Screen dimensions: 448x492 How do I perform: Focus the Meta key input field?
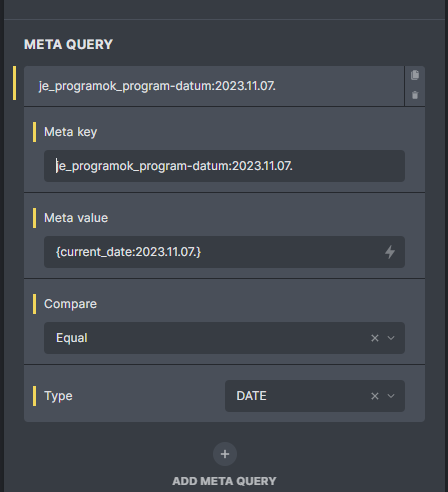point(224,166)
